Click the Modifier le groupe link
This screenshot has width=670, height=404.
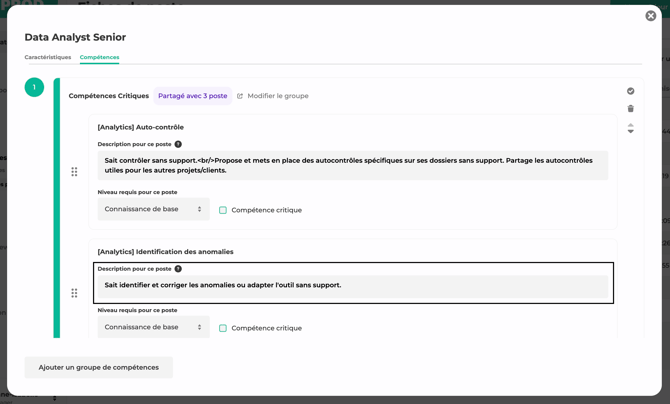[x=277, y=96]
